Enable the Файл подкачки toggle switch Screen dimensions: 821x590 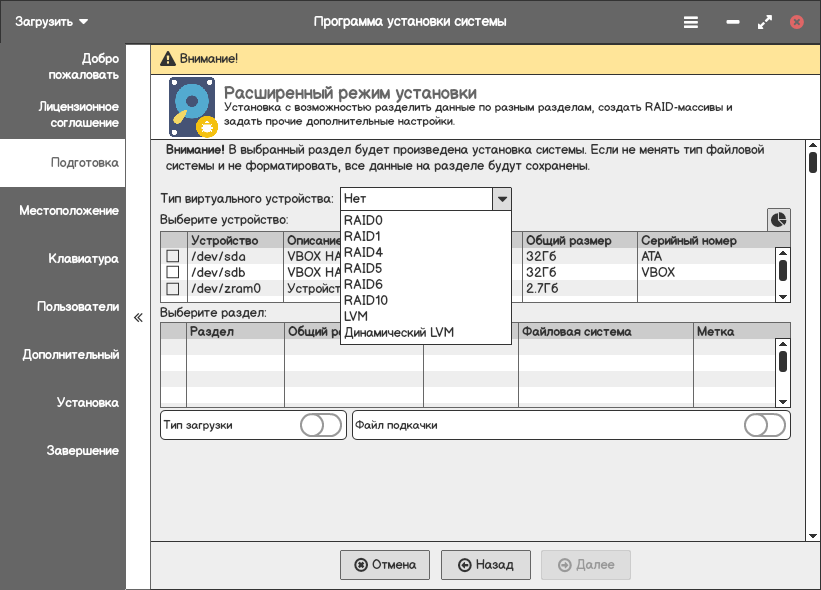[x=765, y=425]
